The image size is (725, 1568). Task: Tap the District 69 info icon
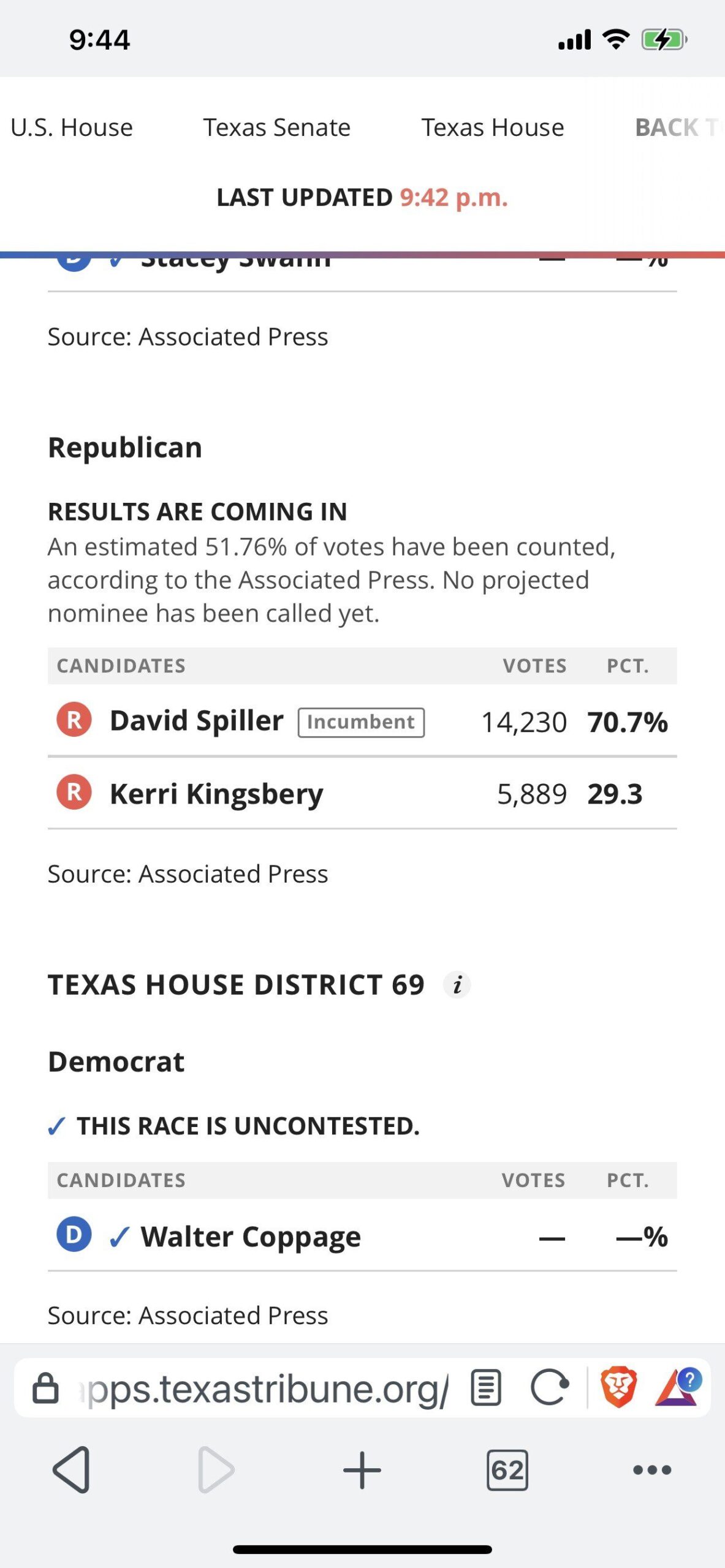457,985
